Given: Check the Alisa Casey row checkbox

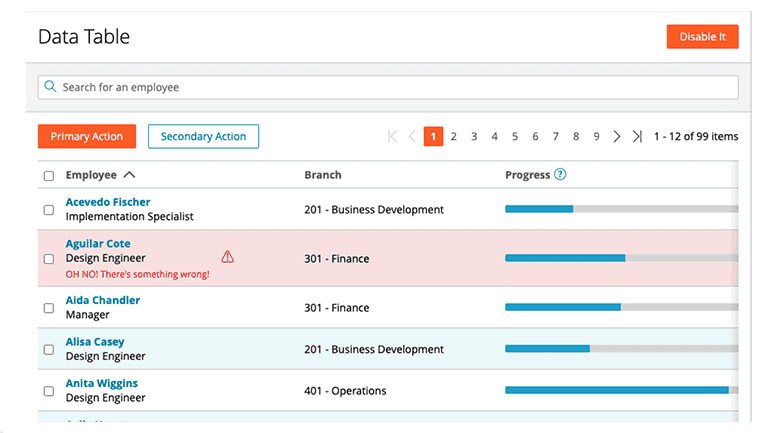Looking at the screenshot, I should (49, 350).
